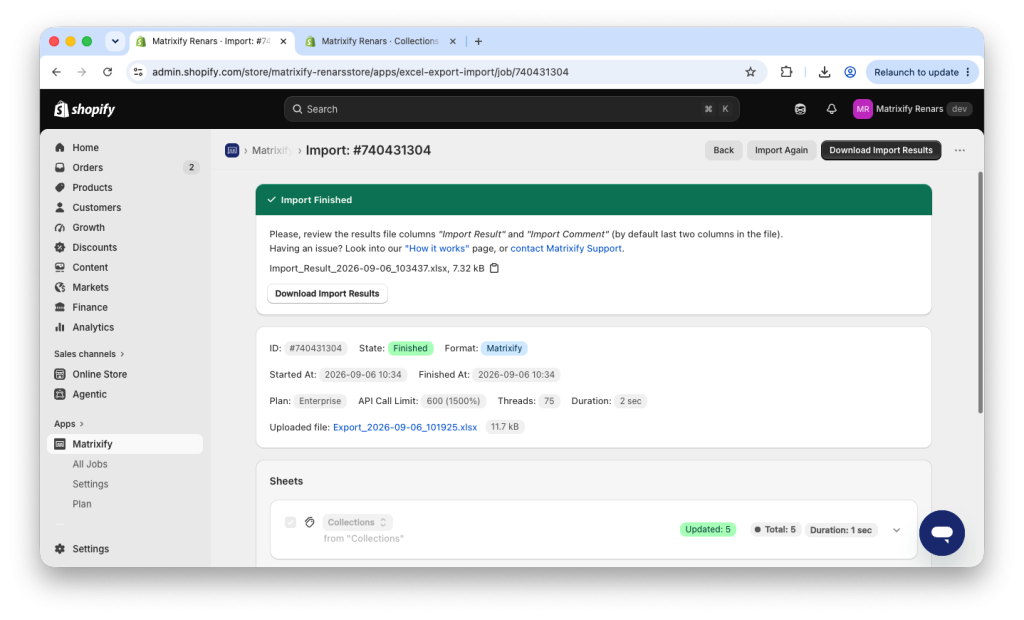Viewport: 1024px width, 620px height.
Task: Open browser downloads icon
Action: [x=824, y=73]
